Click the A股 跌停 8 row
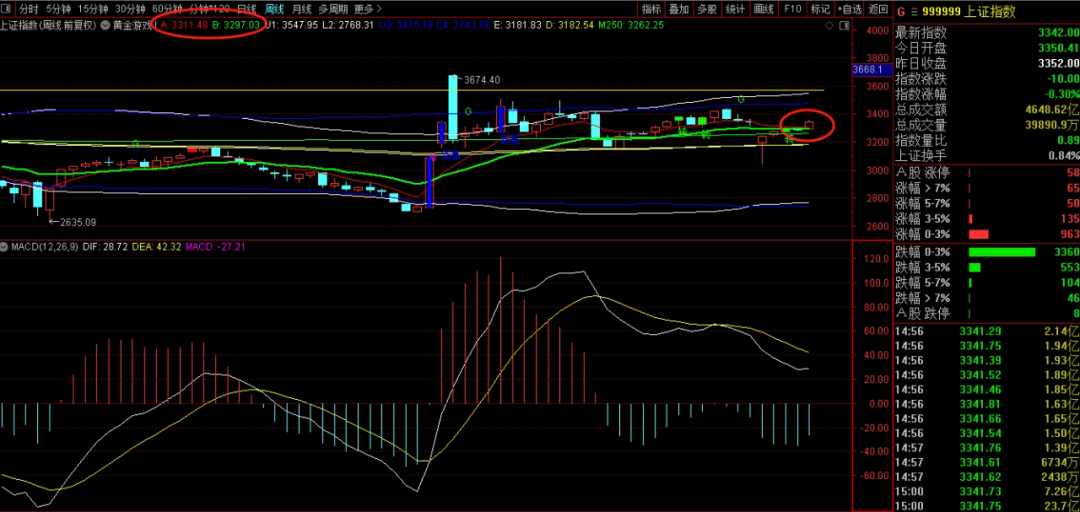Viewport: 1080px width, 512px height. 986,314
